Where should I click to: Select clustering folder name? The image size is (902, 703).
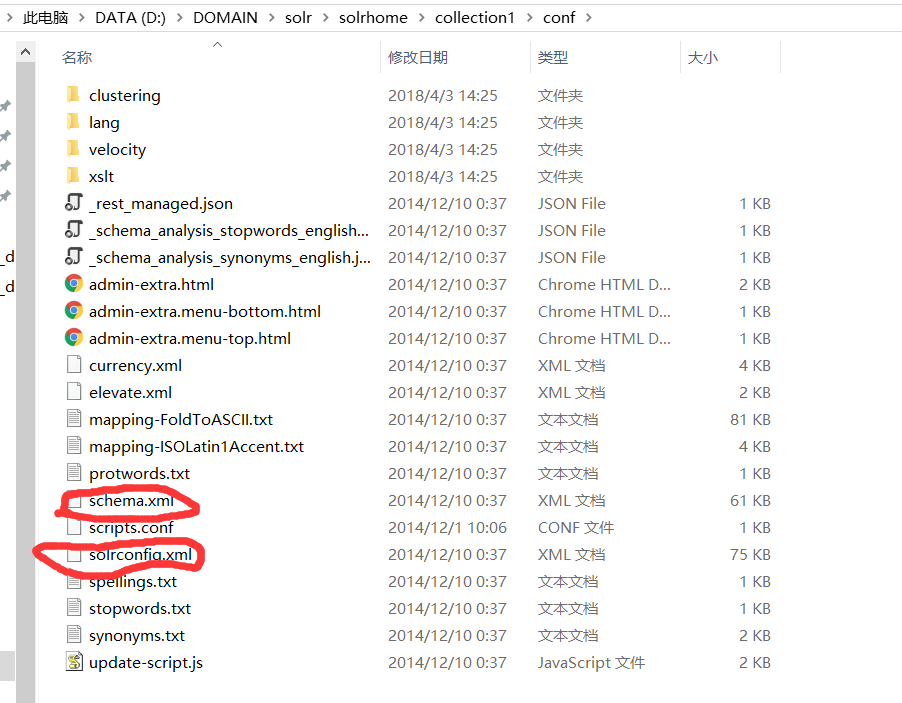[x=125, y=95]
